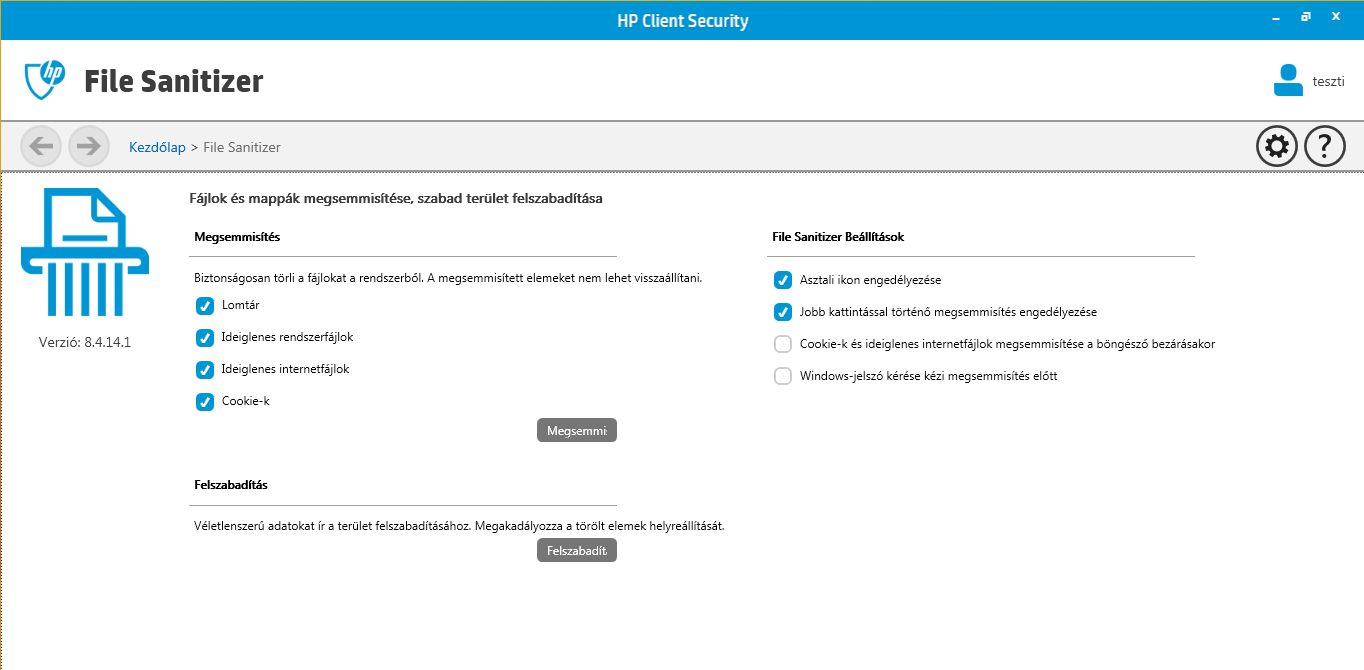The height and width of the screenshot is (670, 1364).
Task: Click the forward arrow navigation icon
Action: click(x=89, y=147)
